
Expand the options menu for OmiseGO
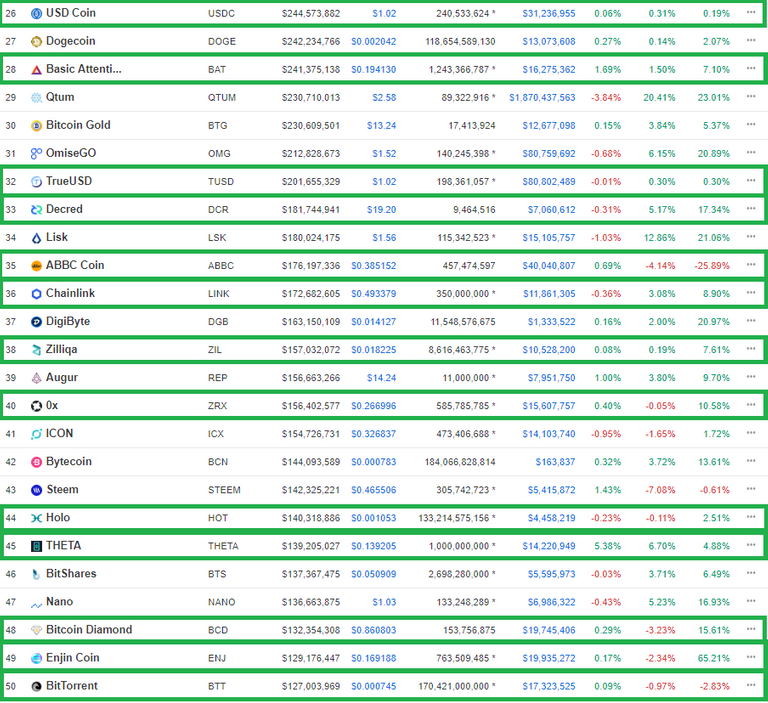point(751,152)
